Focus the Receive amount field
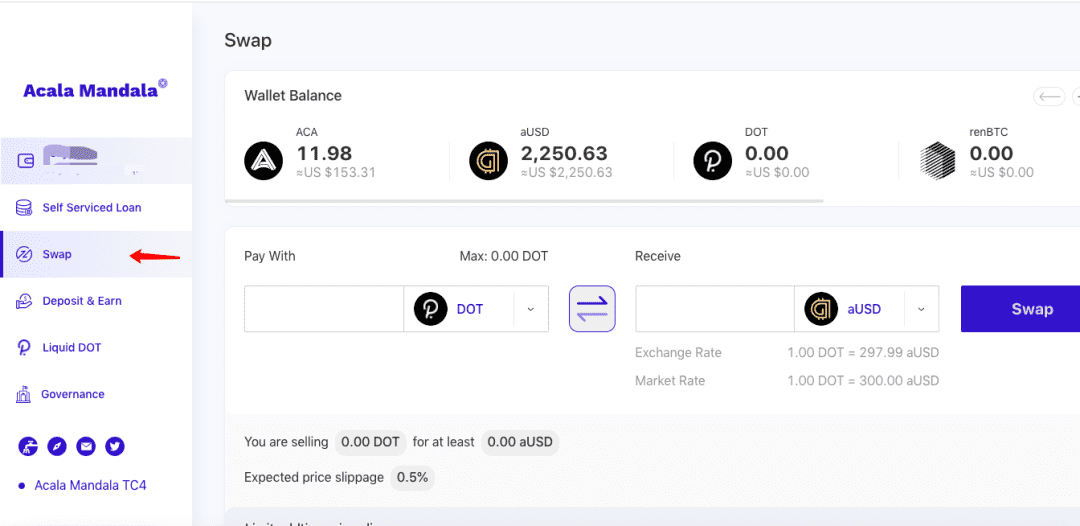Screen dimensions: 1080x526 tap(715, 309)
